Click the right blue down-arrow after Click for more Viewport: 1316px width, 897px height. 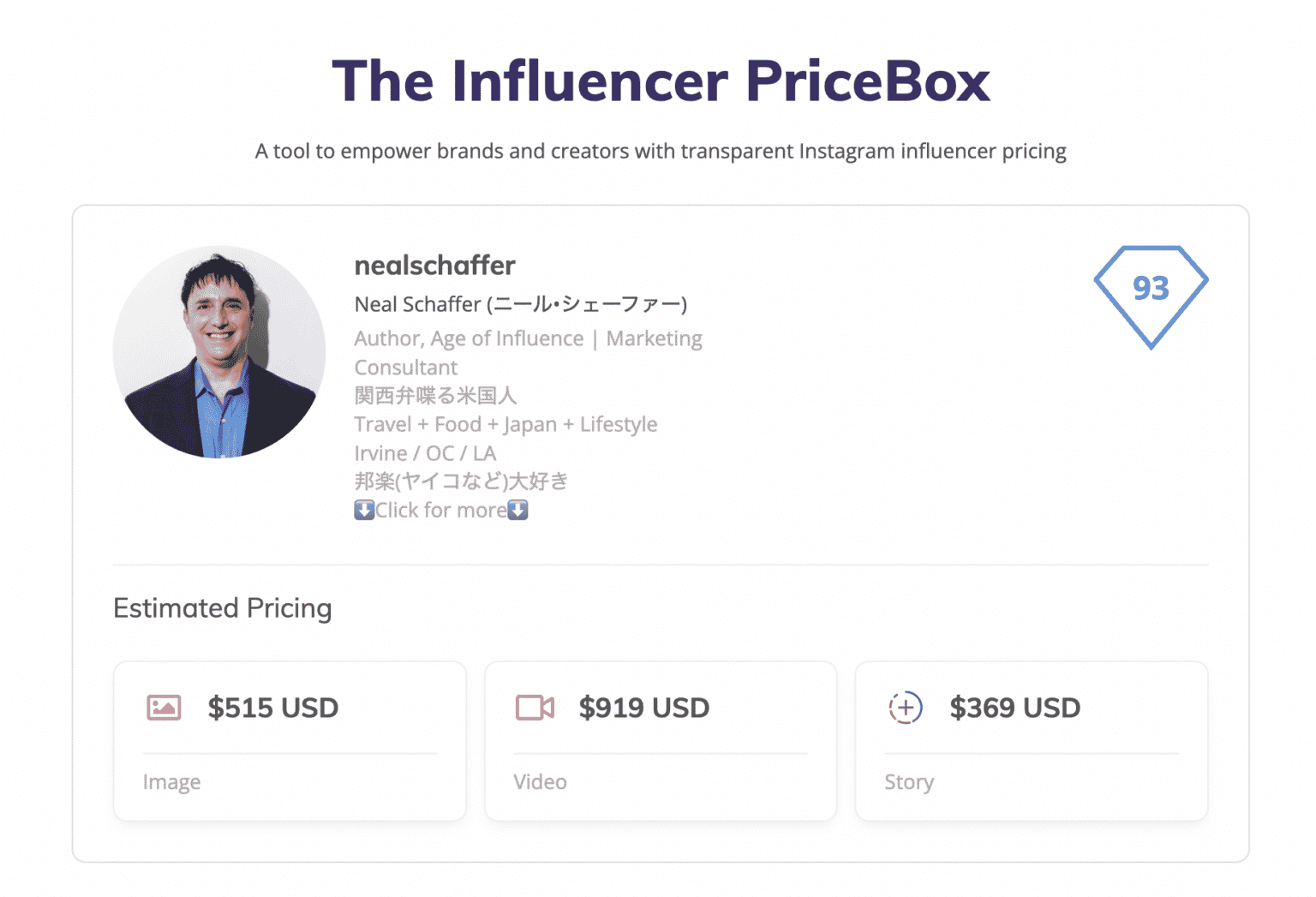[517, 510]
